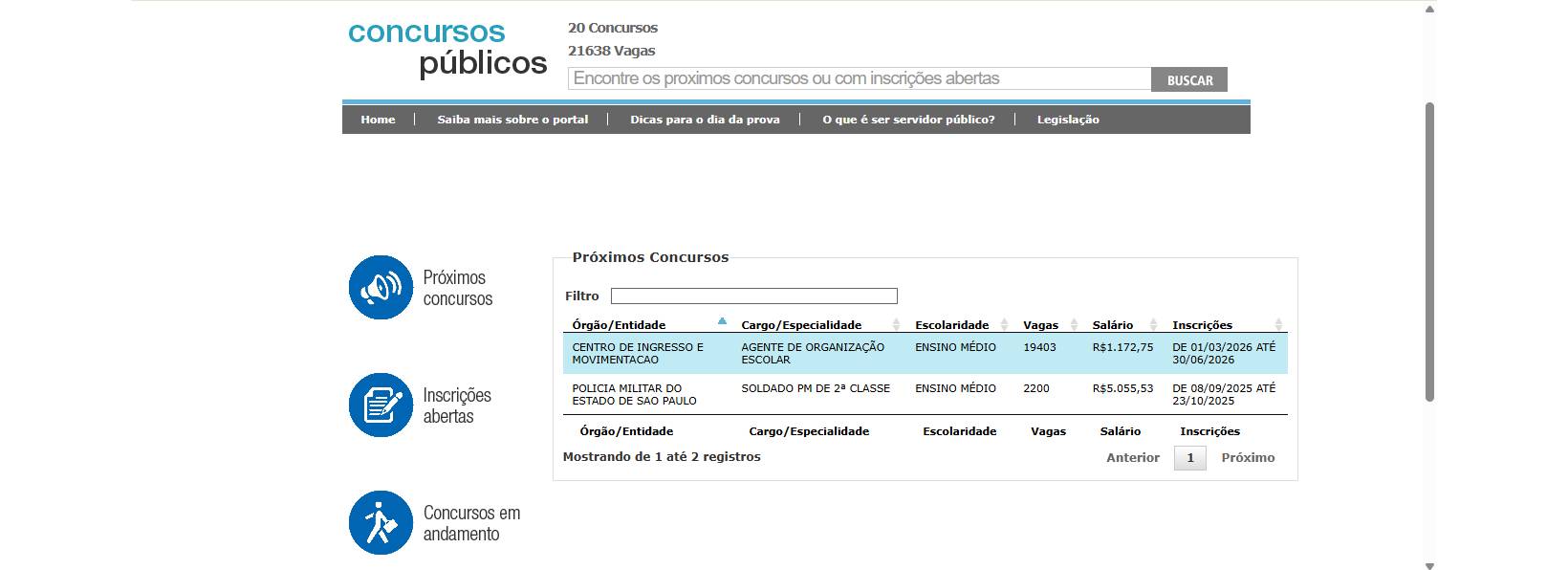Sort by Inscrições column header
This screenshot has width=1568, height=570.
1202,325
